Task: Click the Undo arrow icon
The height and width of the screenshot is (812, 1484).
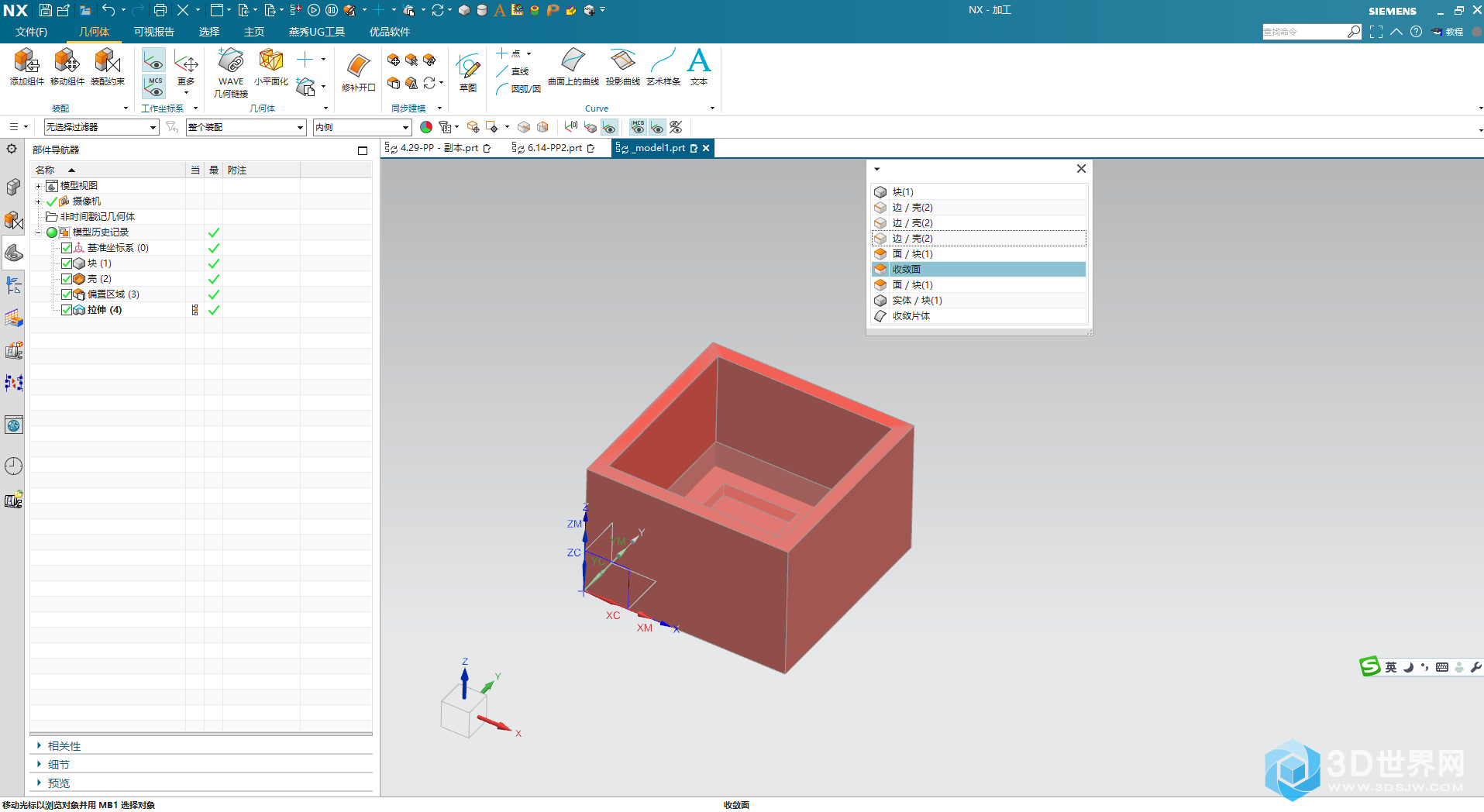Action: pyautogui.click(x=108, y=10)
